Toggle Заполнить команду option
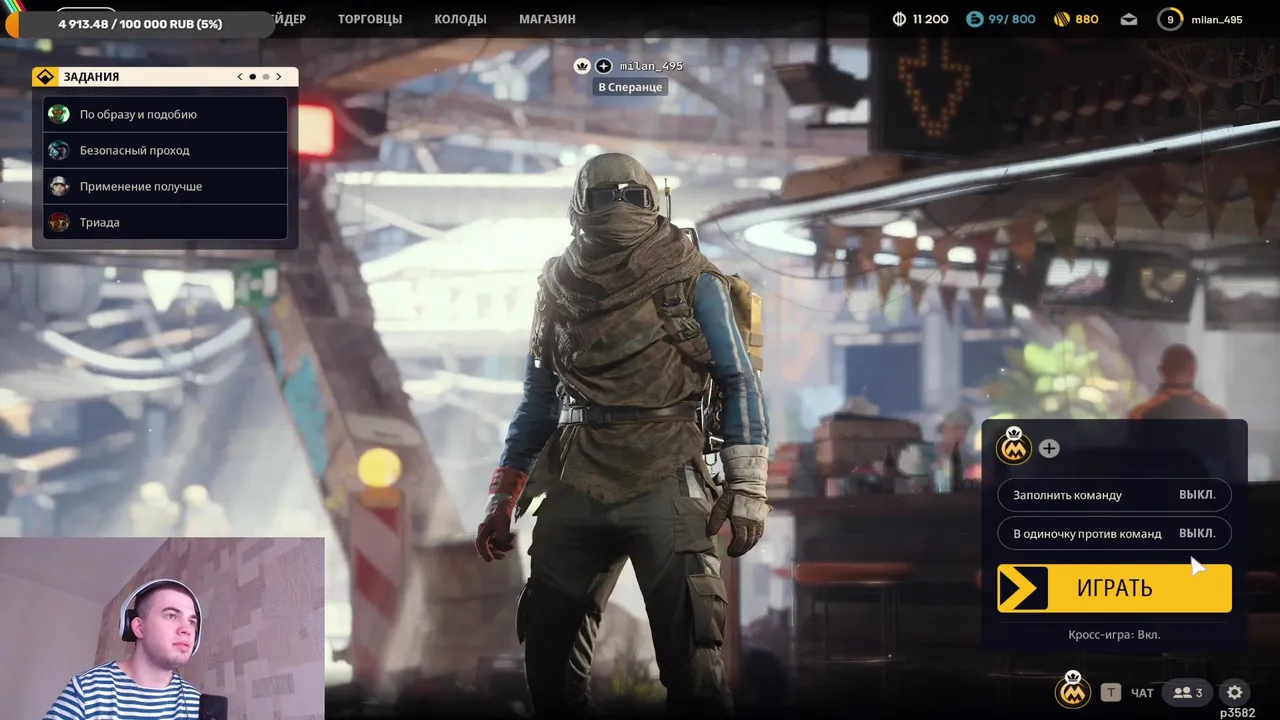1280x720 pixels. [x=1114, y=495]
